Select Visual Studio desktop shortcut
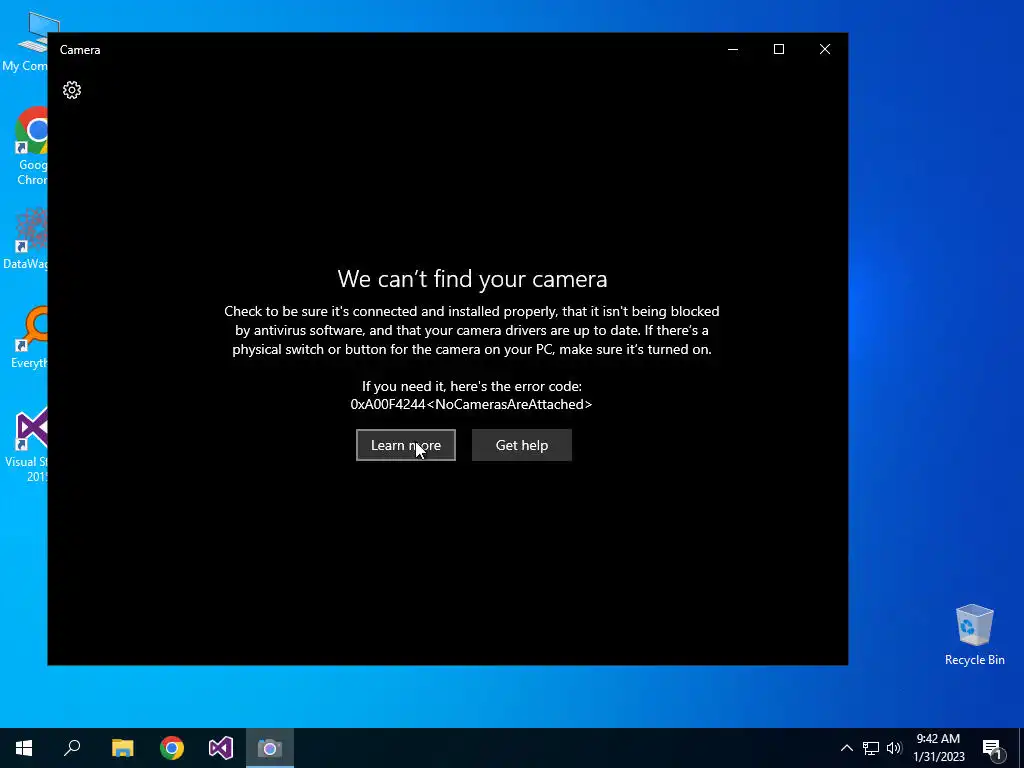 coord(27,444)
